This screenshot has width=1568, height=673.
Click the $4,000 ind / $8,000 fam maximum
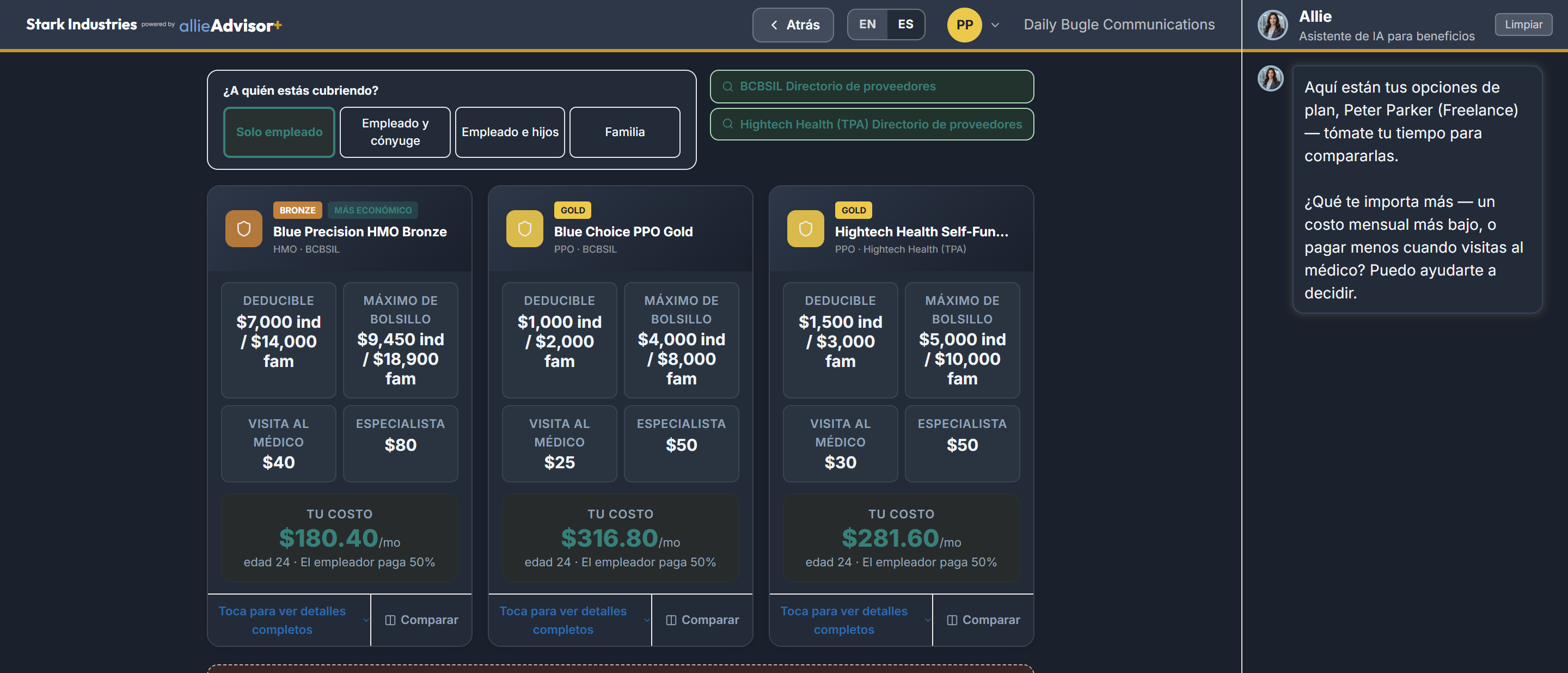coord(681,359)
